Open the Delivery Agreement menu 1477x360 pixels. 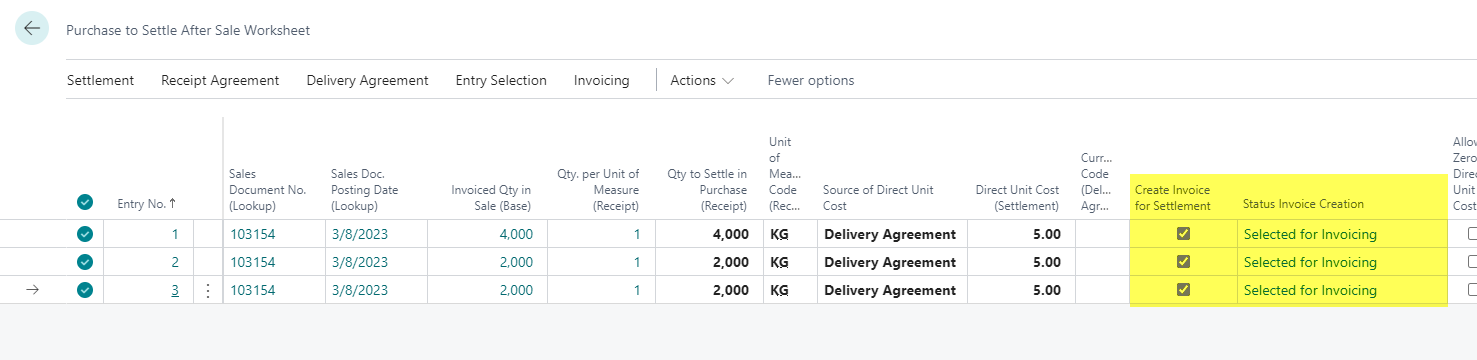click(367, 80)
